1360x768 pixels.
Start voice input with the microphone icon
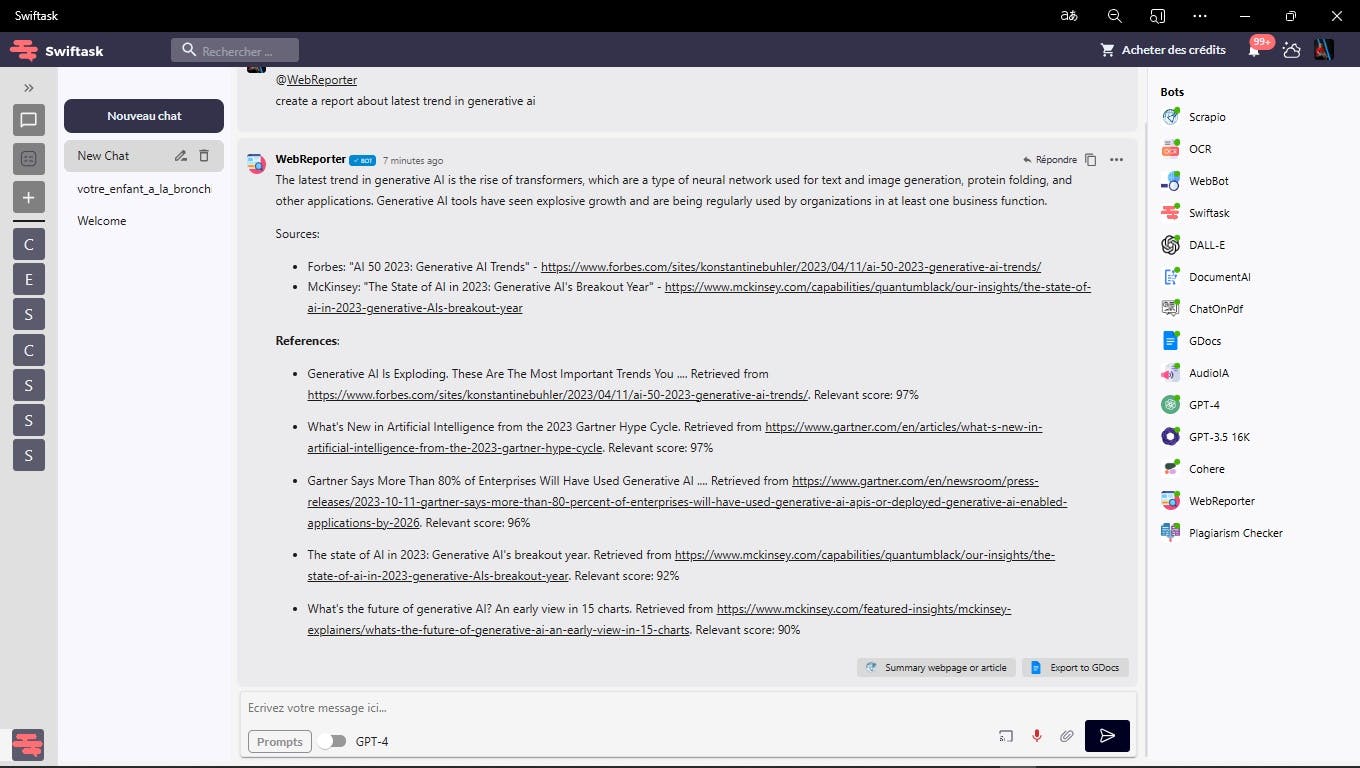1037,736
